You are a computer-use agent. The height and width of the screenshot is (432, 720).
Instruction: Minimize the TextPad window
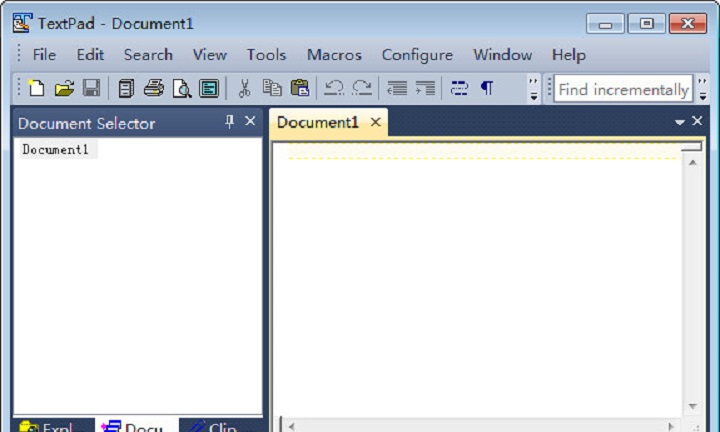coord(605,23)
